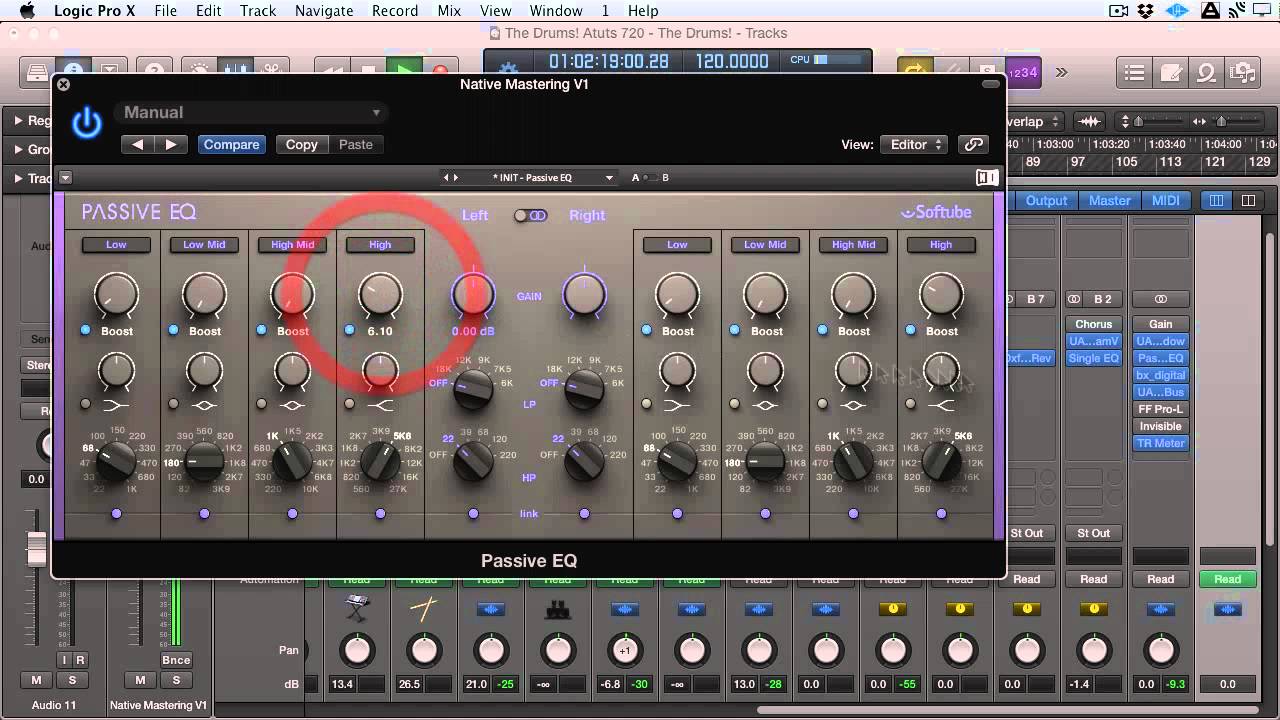Viewport: 1280px width, 720px height.
Task: Toggle the A/B comparison switch
Action: point(650,178)
